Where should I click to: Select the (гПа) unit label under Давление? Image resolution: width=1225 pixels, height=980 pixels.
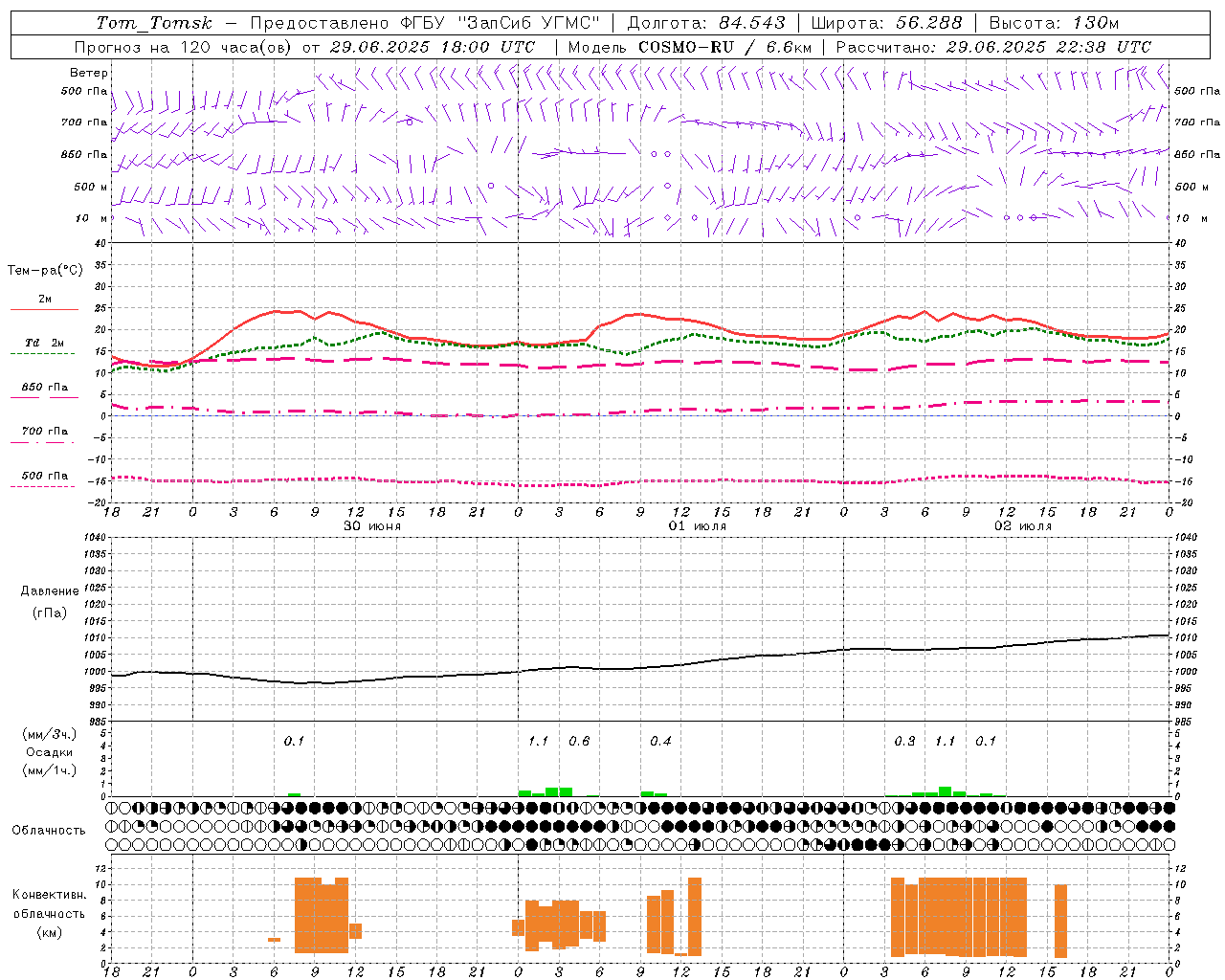click(50, 613)
